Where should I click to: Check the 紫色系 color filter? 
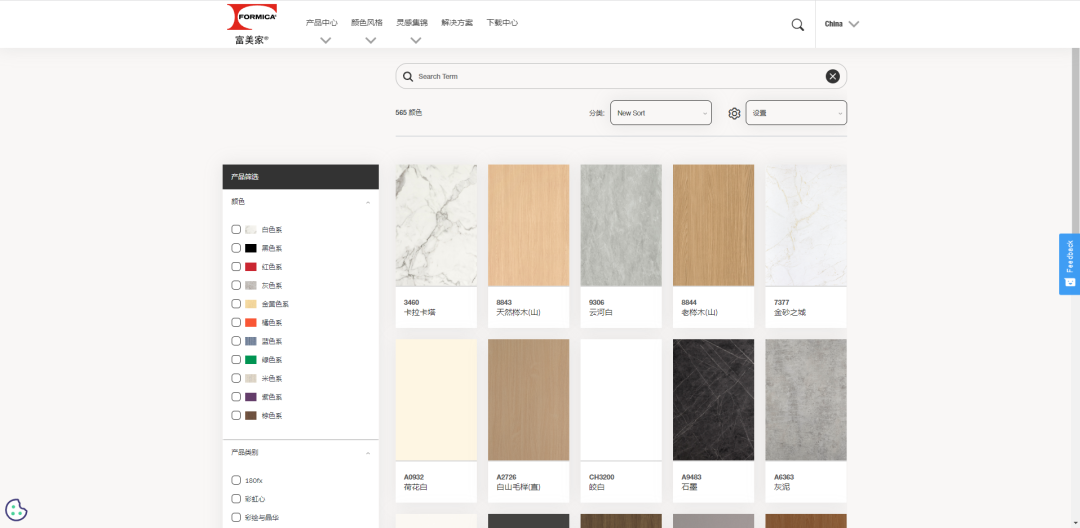236,397
